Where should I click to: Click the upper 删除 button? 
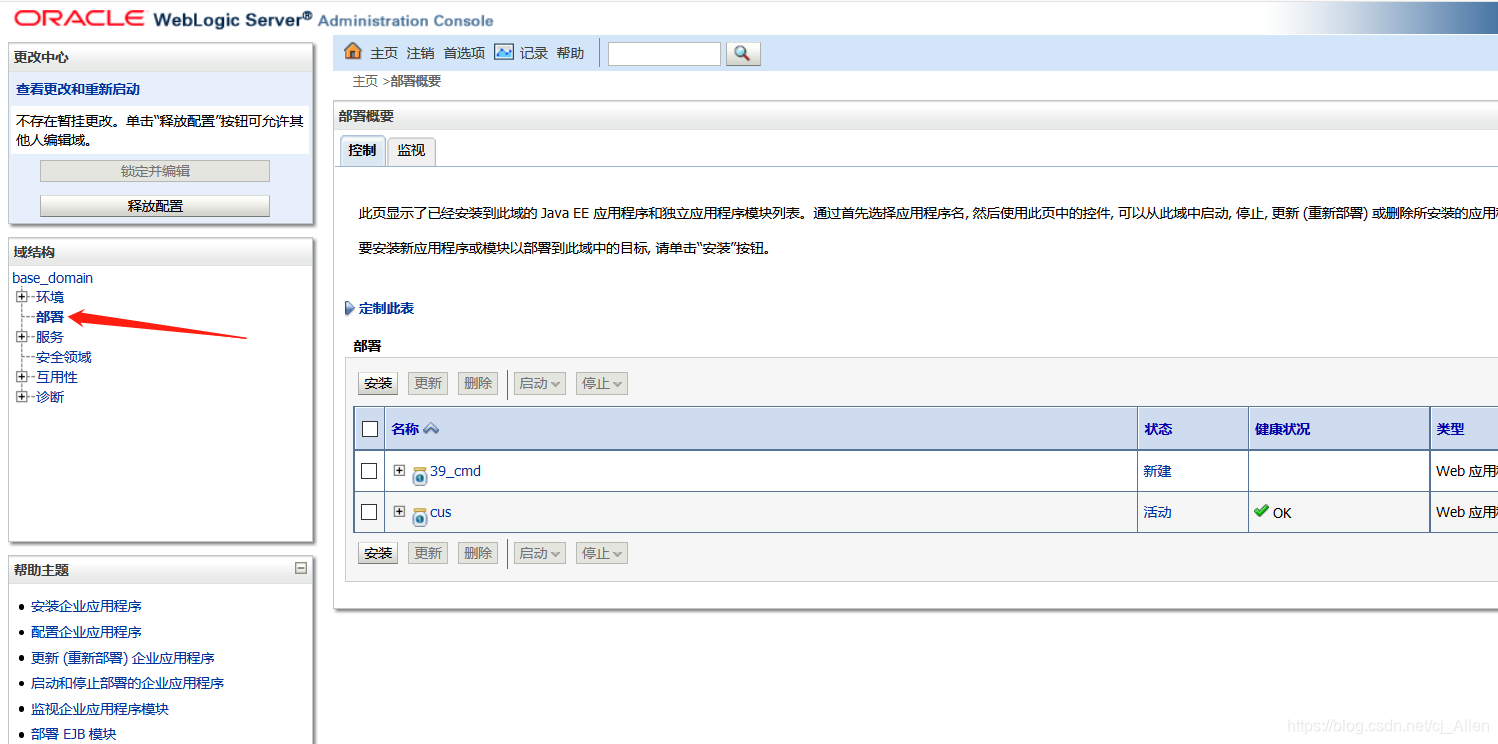tap(478, 383)
